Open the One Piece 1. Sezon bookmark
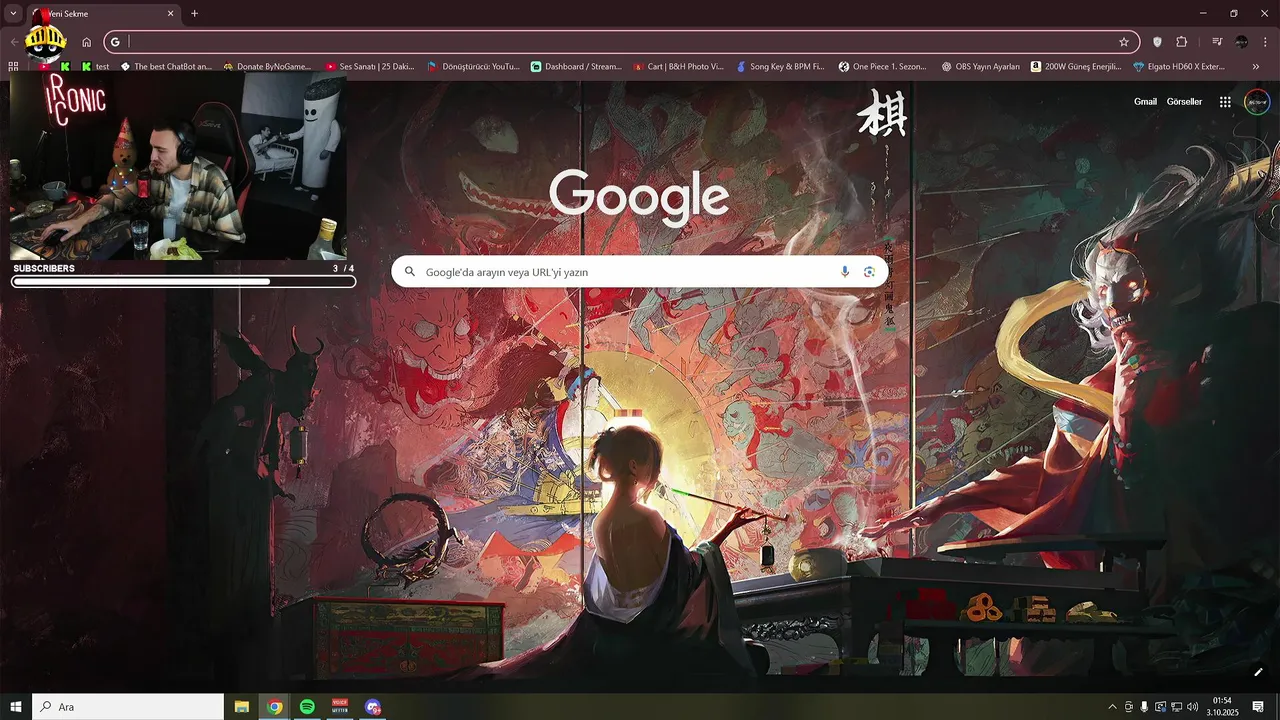 (x=883, y=67)
